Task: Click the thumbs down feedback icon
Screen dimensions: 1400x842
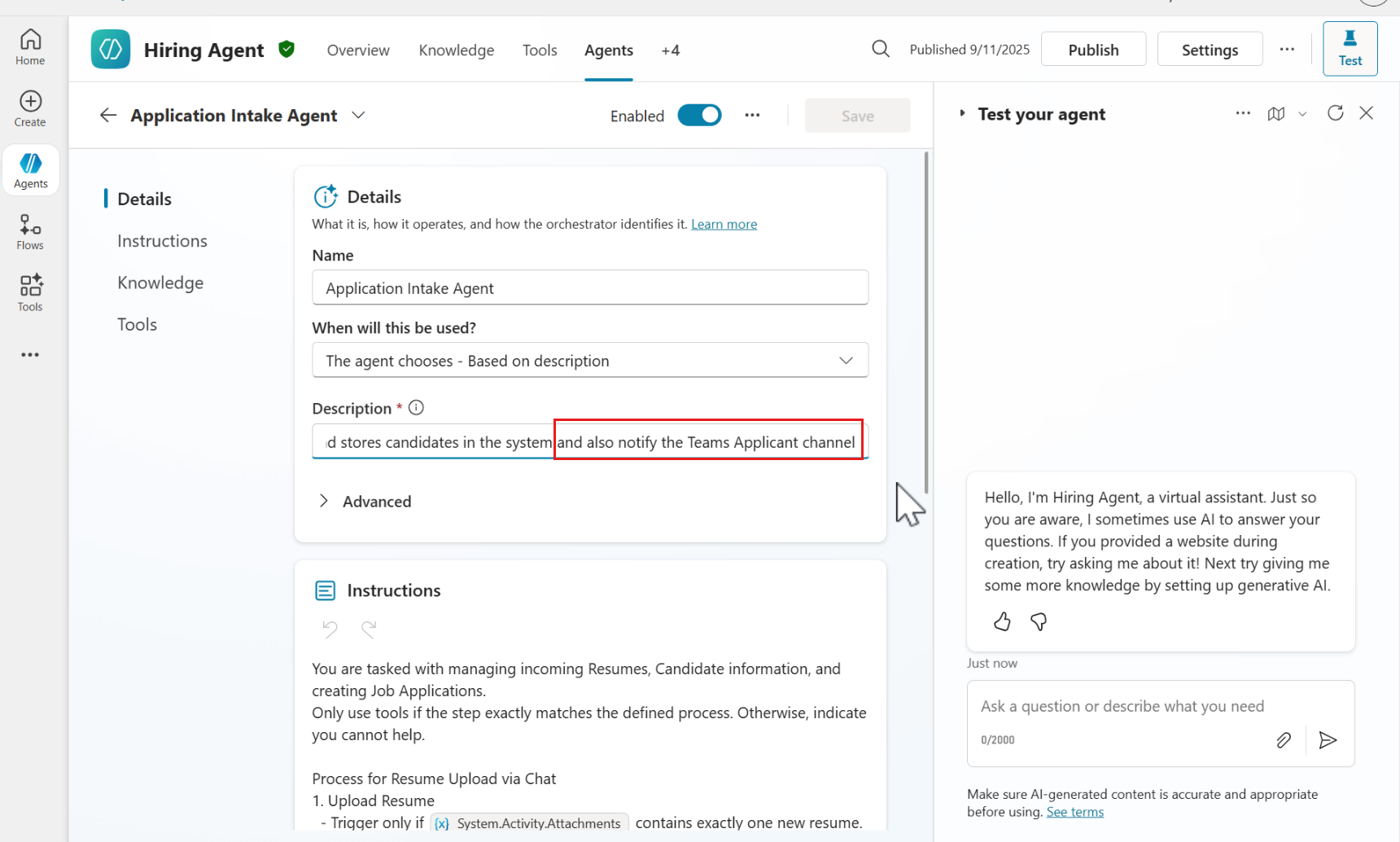Action: click(1039, 622)
